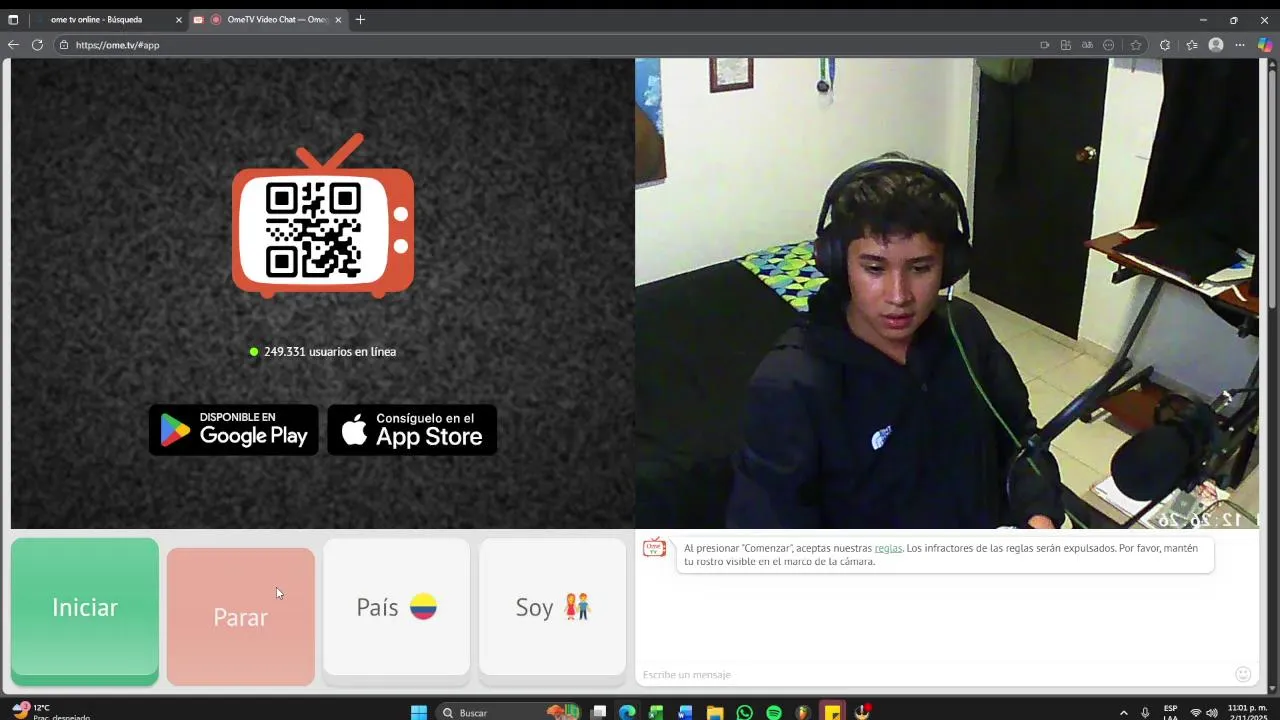
Task: Reload the current page
Action: pyautogui.click(x=37, y=45)
